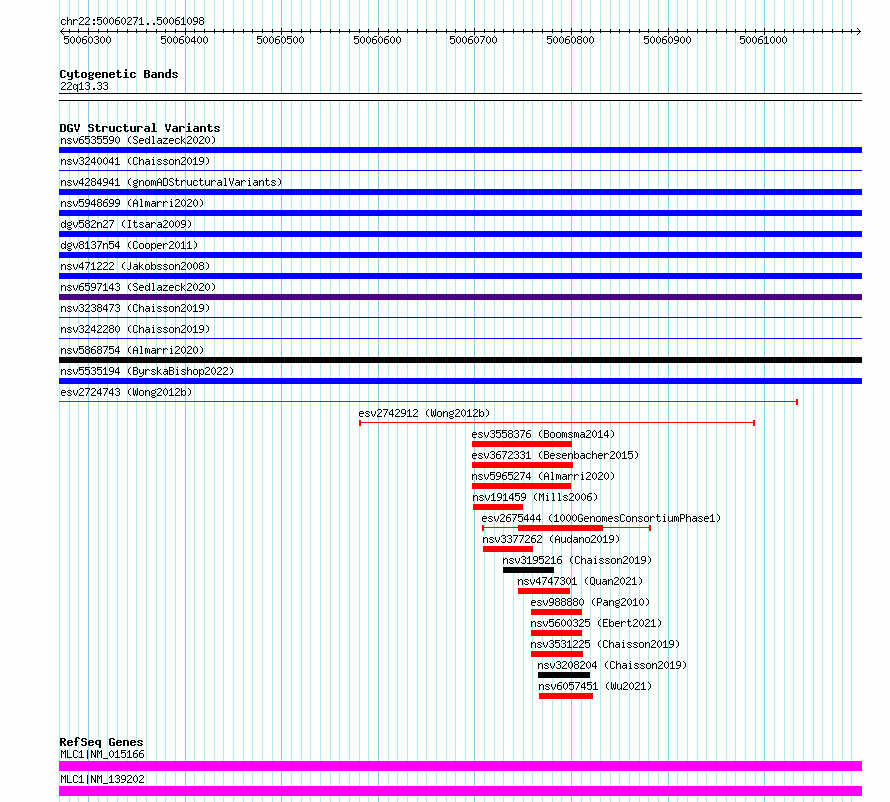
Task: Click ruler position 50060300
Action: (87, 40)
